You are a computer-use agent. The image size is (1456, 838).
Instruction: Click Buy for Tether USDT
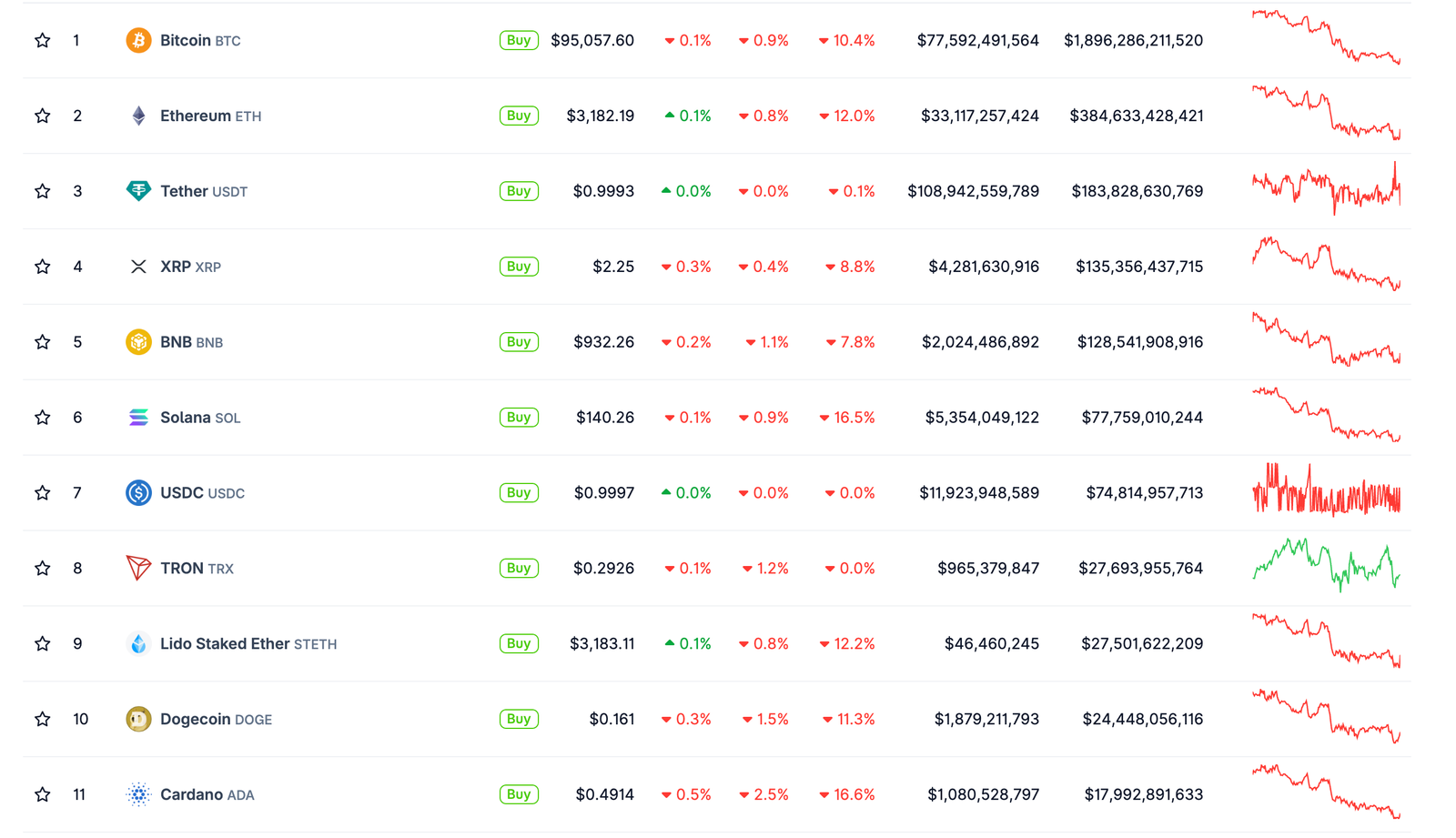(x=518, y=191)
